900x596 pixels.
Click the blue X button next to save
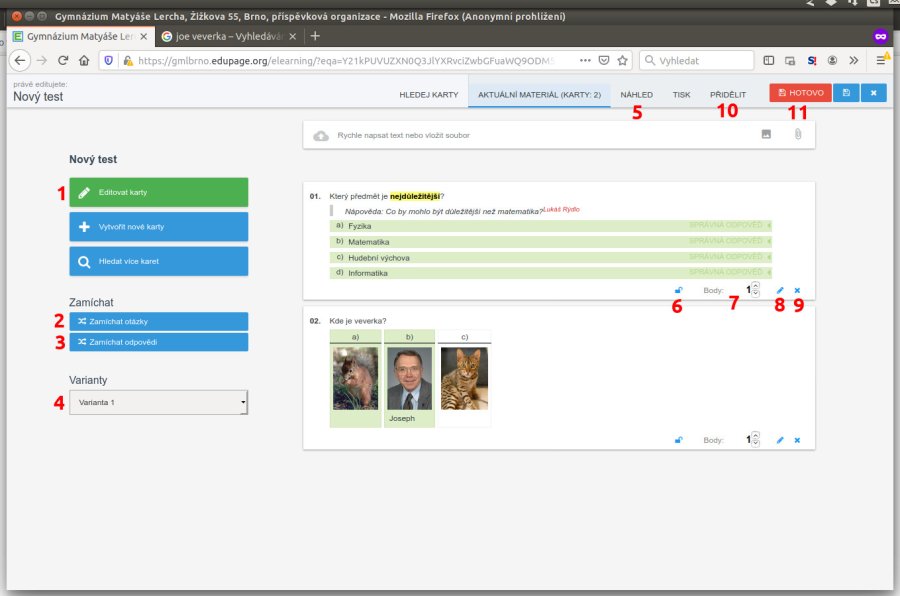point(873,93)
